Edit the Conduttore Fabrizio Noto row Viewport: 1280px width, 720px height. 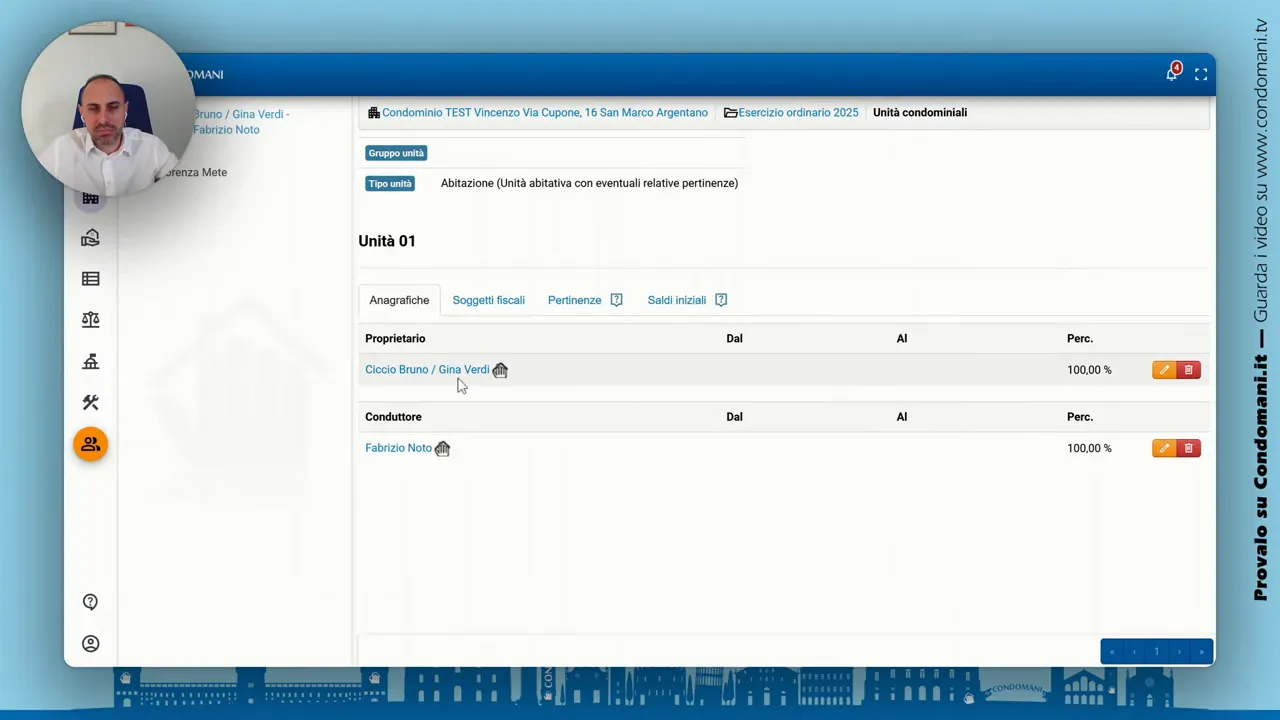pyautogui.click(x=1164, y=448)
